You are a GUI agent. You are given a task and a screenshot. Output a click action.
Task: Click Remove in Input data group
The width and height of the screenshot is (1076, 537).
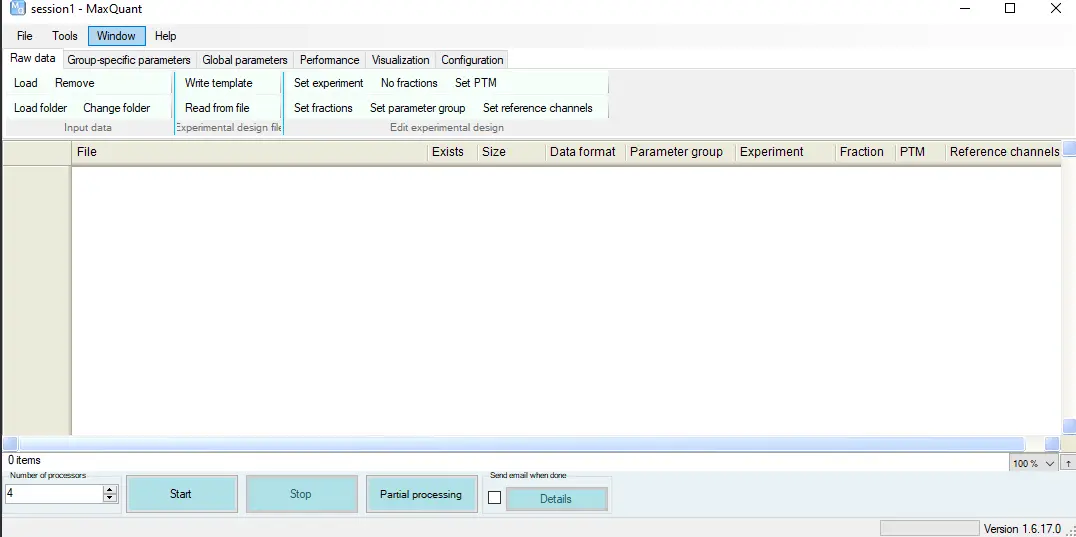coord(75,83)
